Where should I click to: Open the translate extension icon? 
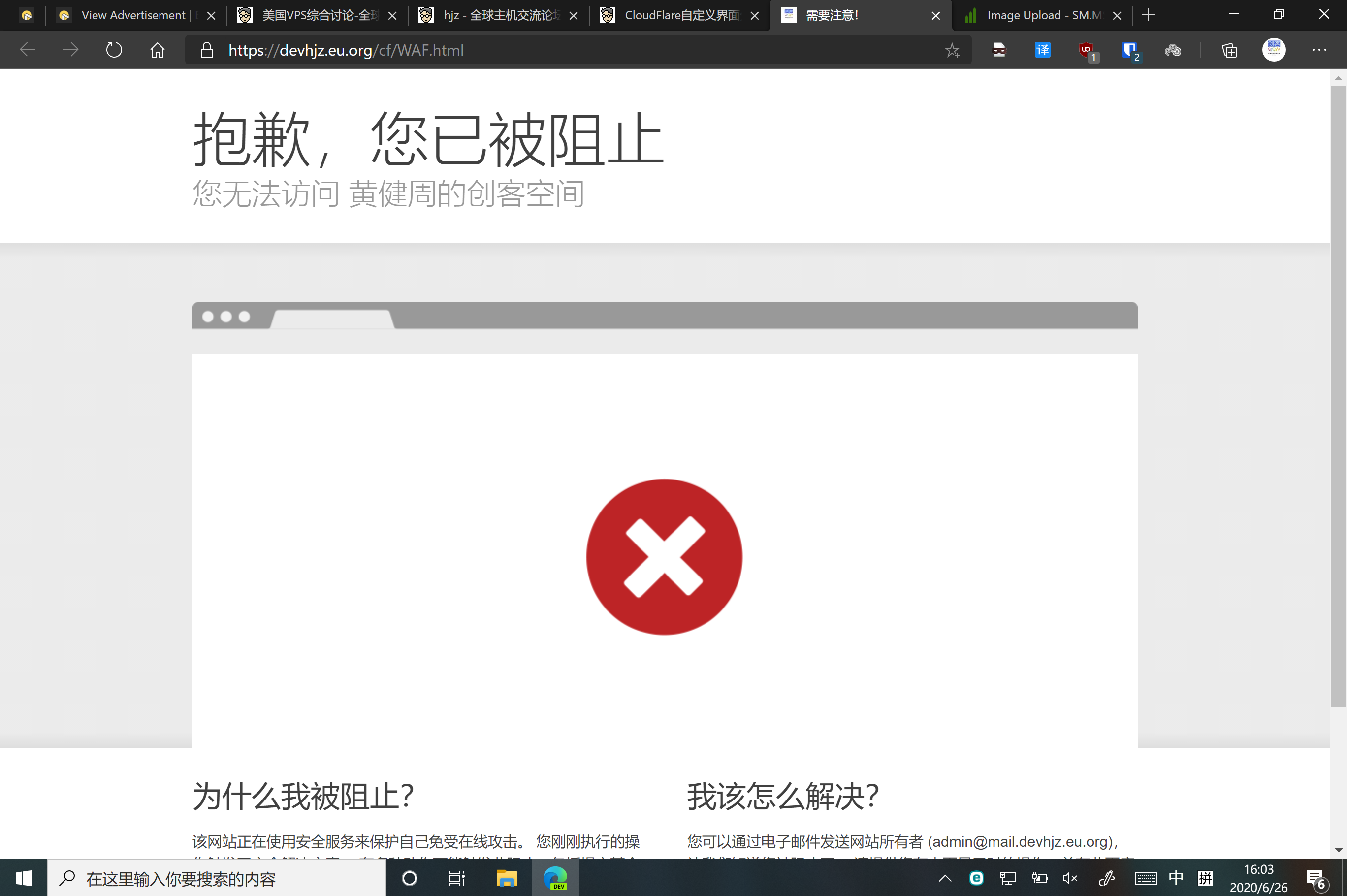1042,50
